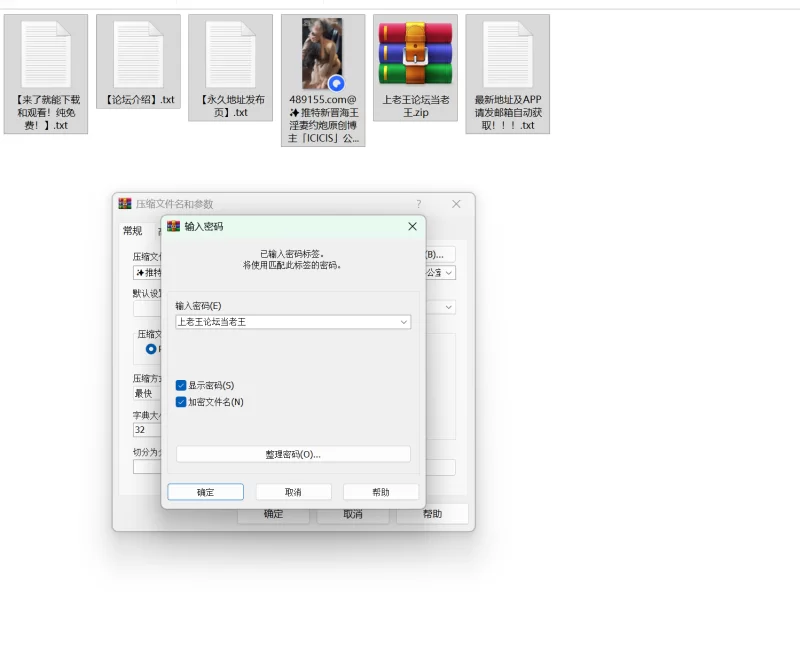800x652 pixels.
Task: Click 取消 in the 压缩文件名和参数 dialog
Action: point(353,514)
